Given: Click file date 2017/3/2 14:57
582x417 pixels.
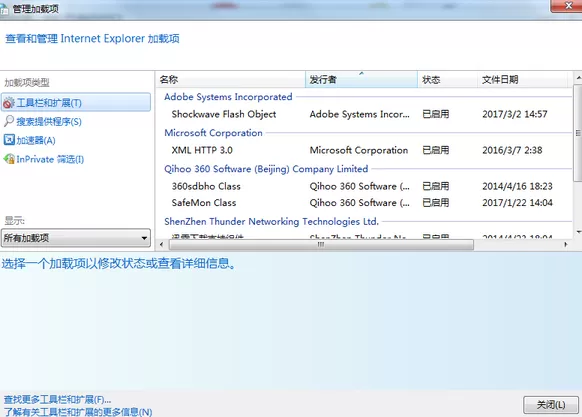Looking at the screenshot, I should (514, 114).
